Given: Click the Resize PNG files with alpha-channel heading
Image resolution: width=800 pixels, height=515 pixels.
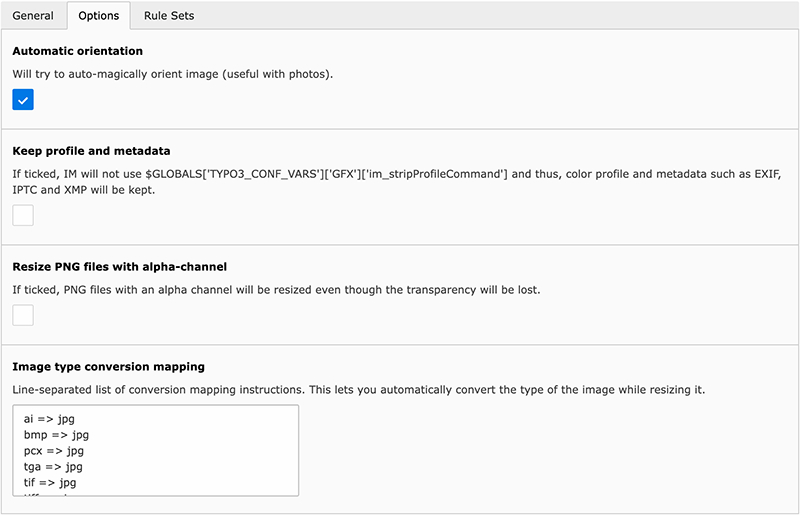Looking at the screenshot, I should [x=120, y=267].
